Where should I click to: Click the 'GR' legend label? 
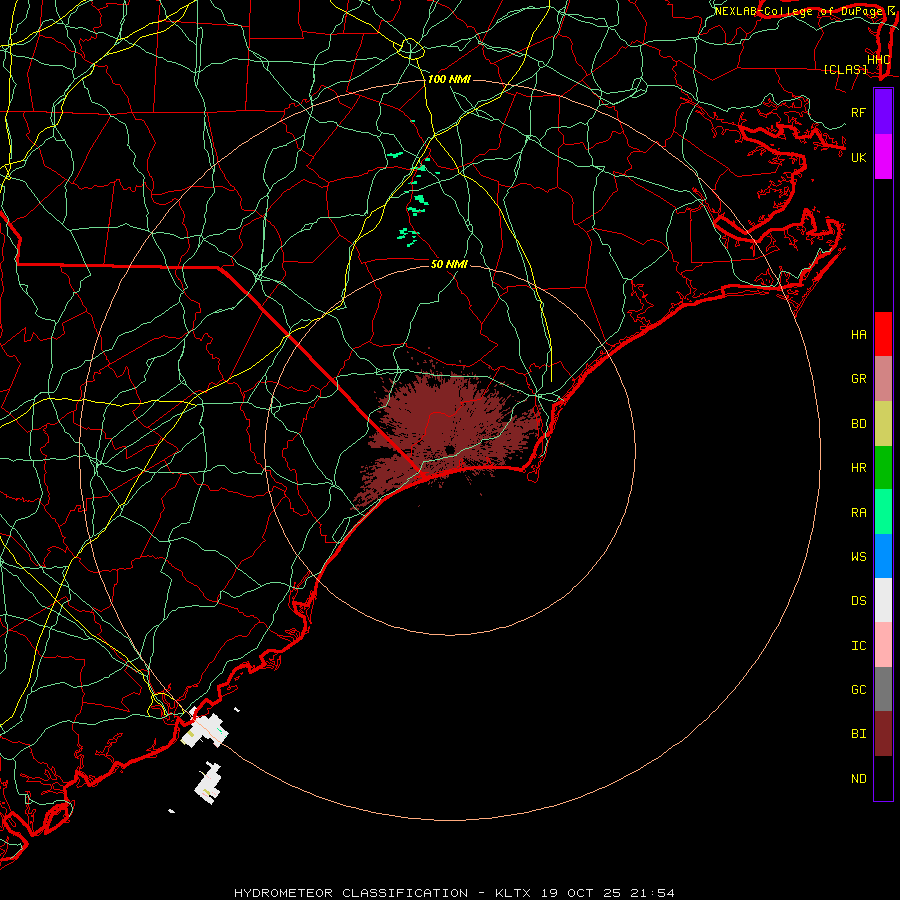(858, 379)
